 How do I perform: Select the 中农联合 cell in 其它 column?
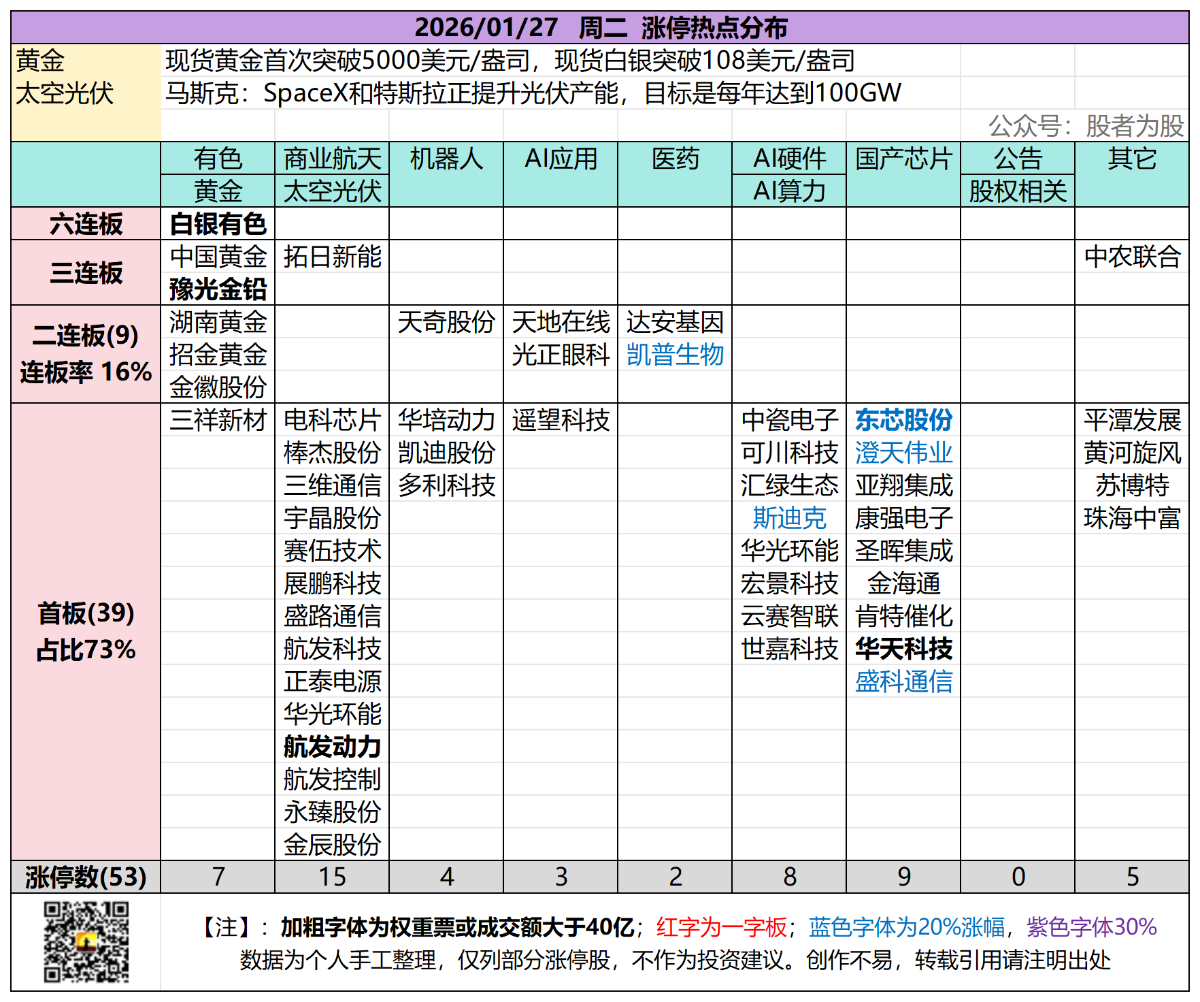pos(1132,257)
